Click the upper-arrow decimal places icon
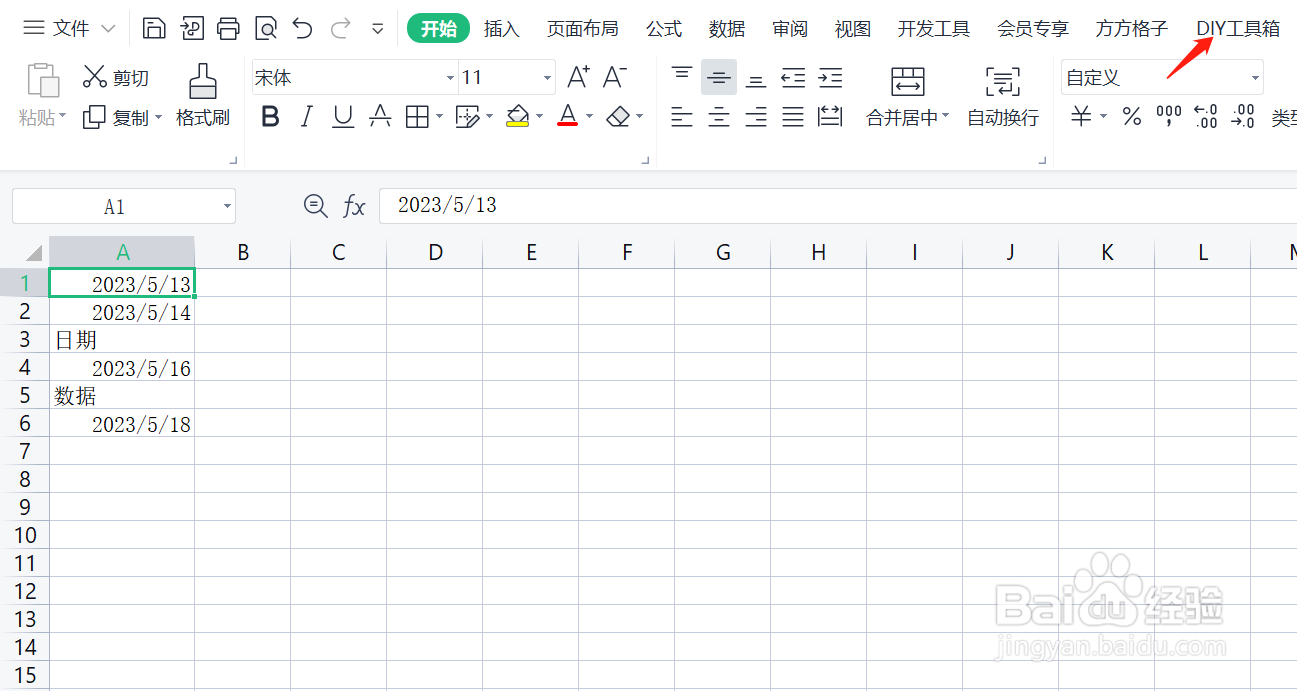This screenshot has height=691, width=1297. 1206,117
